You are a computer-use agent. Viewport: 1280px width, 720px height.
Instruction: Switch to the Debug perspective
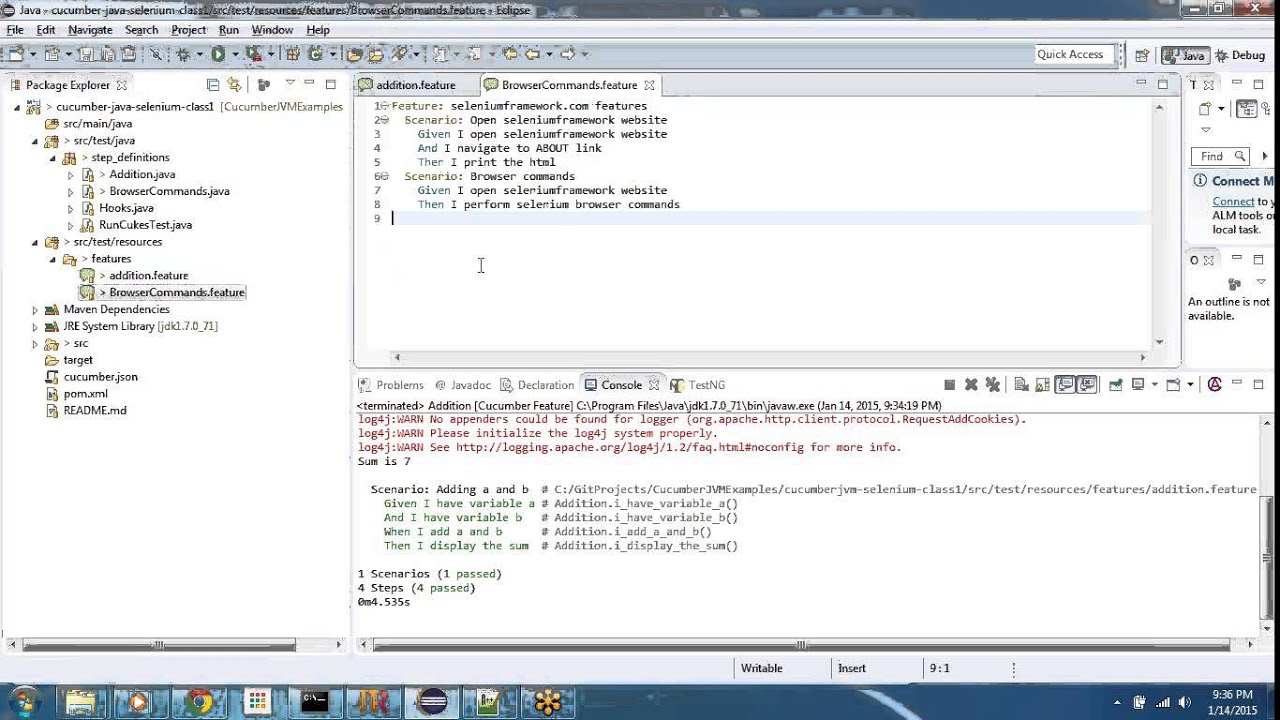[1241, 56]
